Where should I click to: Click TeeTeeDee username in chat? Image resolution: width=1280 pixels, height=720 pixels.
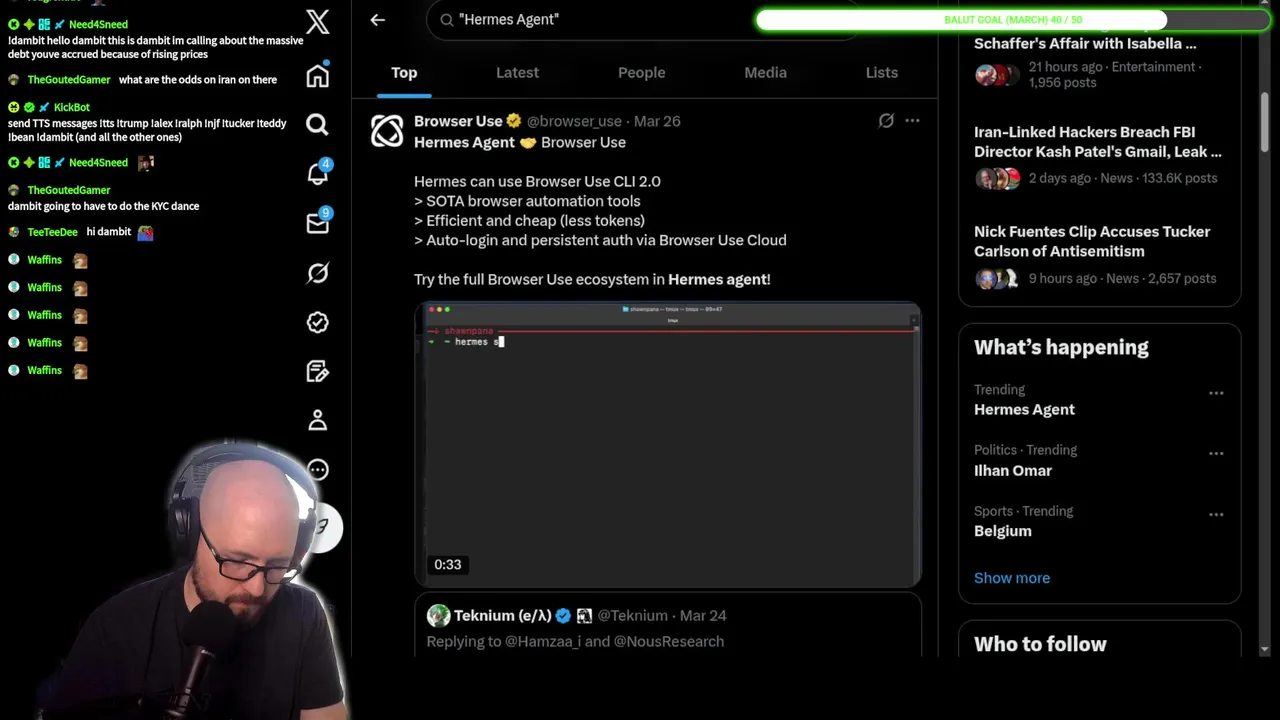click(x=52, y=232)
